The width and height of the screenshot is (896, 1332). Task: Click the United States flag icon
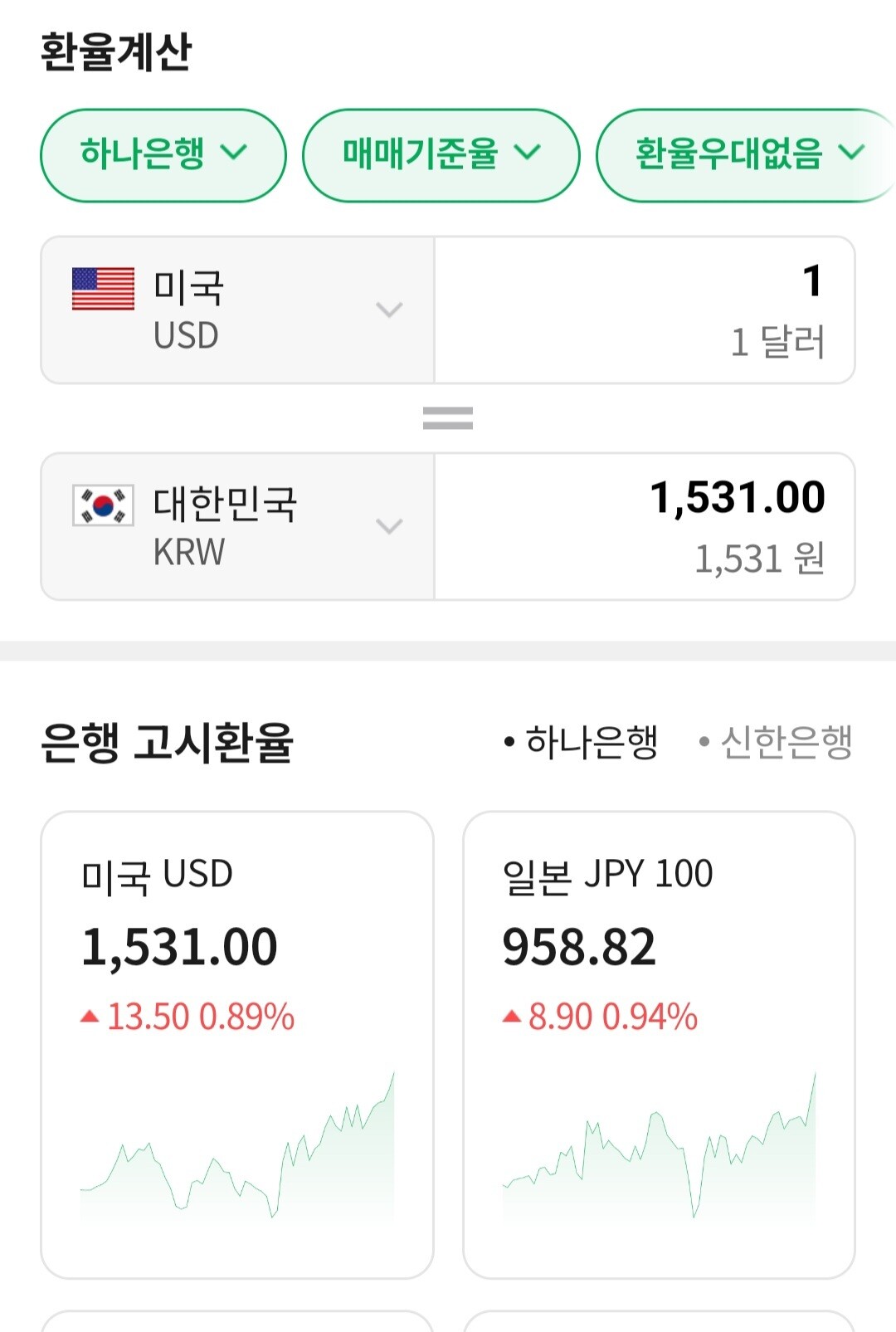click(x=103, y=289)
